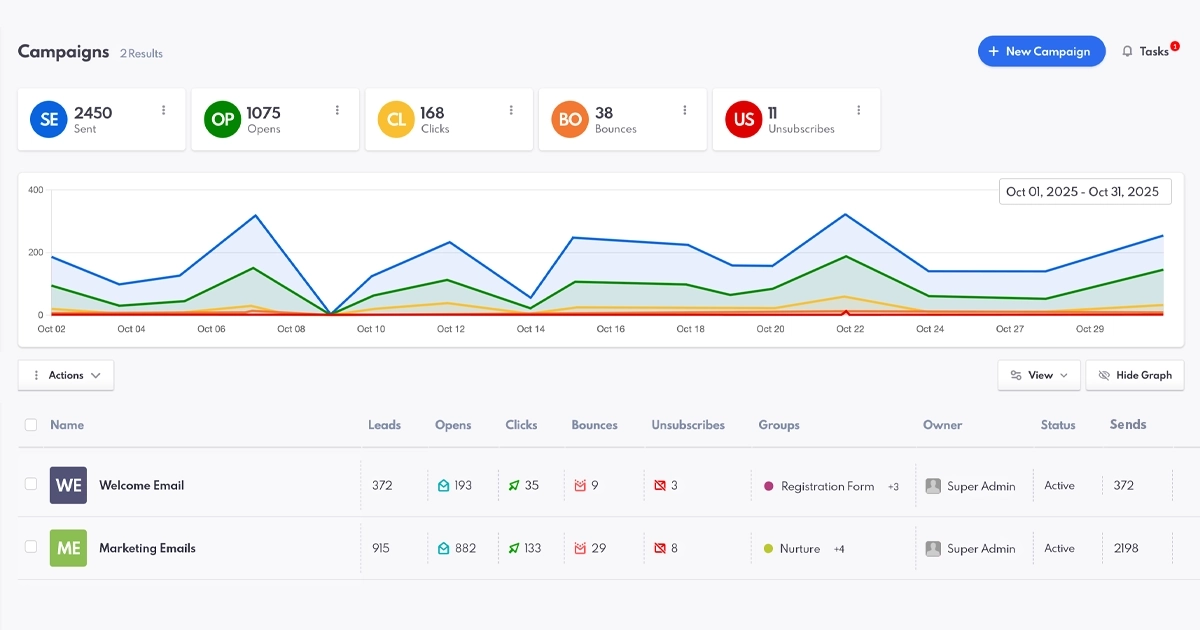Click the Registration Form group tag
The height and width of the screenshot is (630, 1200).
[x=827, y=487]
